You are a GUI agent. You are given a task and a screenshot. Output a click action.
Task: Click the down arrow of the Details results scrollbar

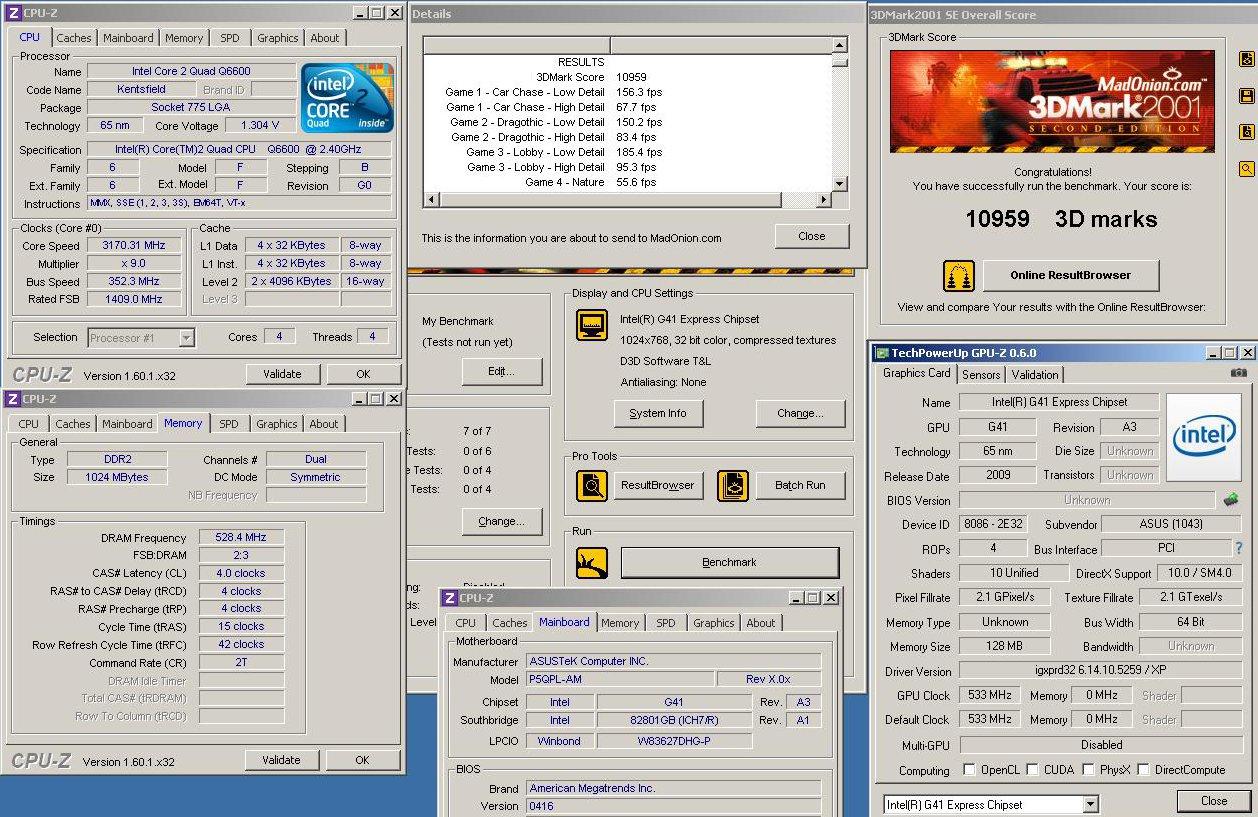(839, 183)
